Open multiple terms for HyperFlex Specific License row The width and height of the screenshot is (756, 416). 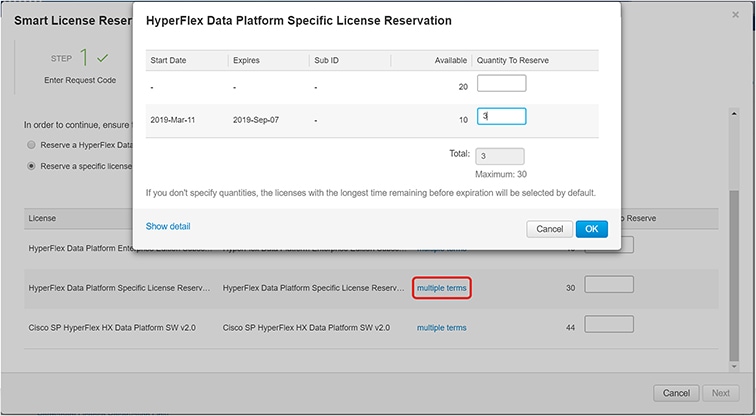tap(442, 288)
